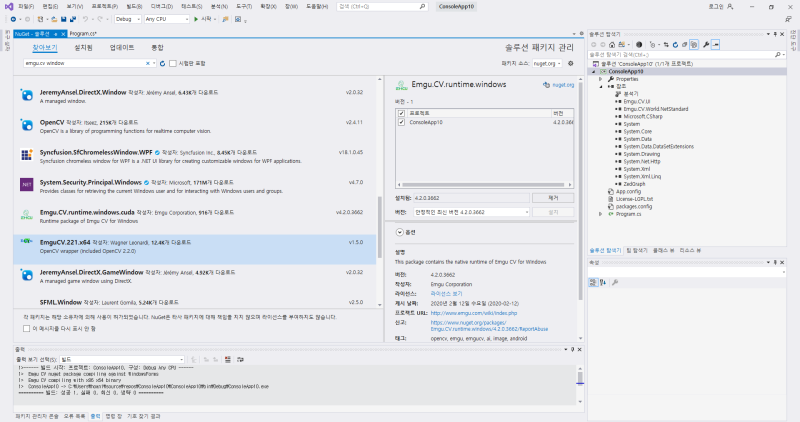Image resolution: width=800 pixels, height=422 pixels.
Task: Open the File menu
Action: 26,7
